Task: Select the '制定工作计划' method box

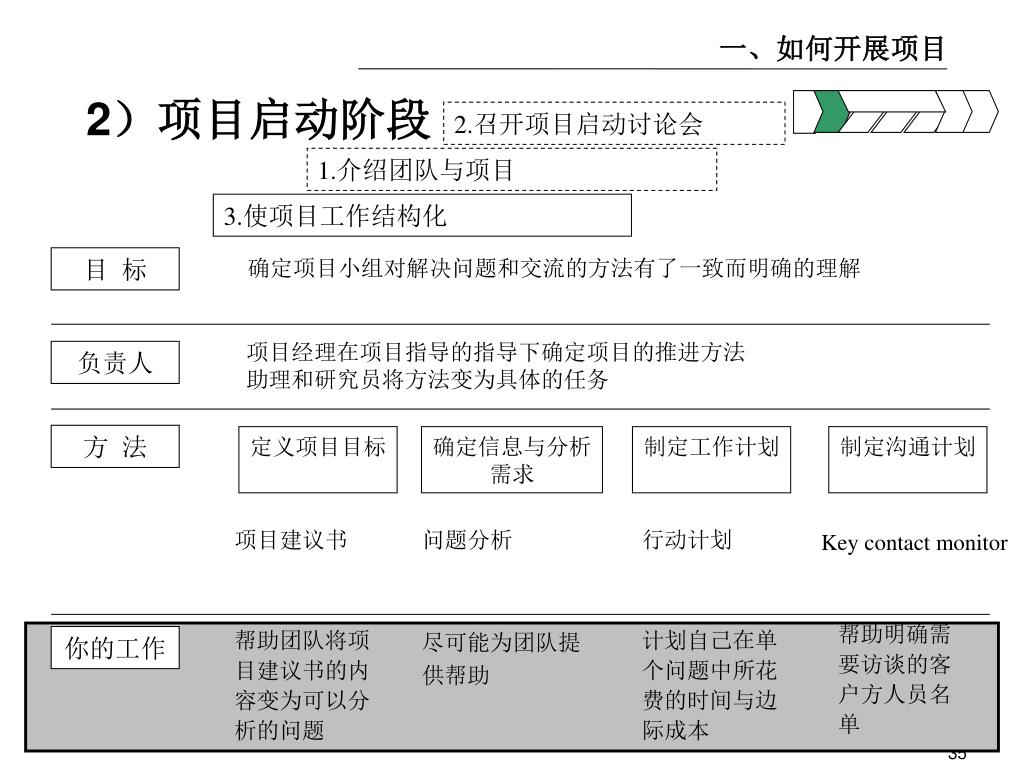Action: click(x=711, y=460)
